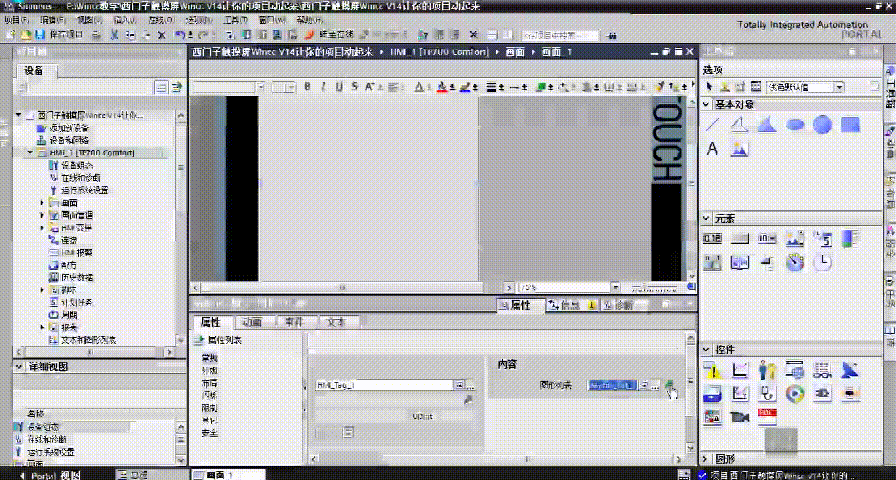Activate the selection arrow in toolbox options
Image resolution: width=896 pixels, height=480 pixels.
[x=710, y=87]
